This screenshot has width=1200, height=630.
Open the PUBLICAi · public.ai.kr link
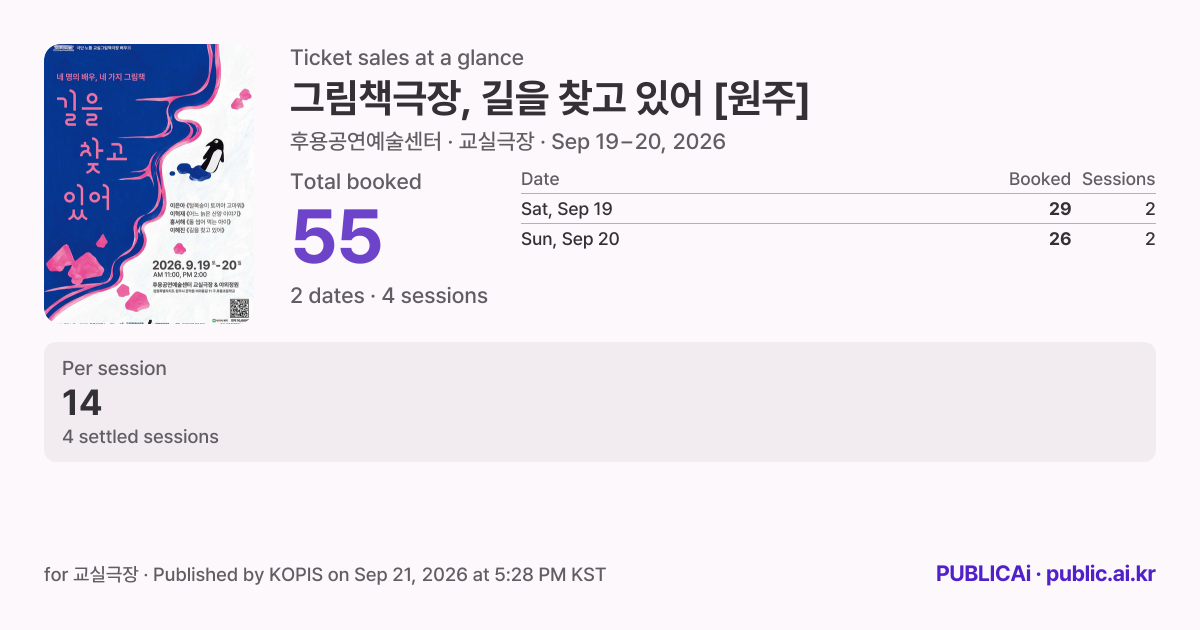pos(1045,574)
